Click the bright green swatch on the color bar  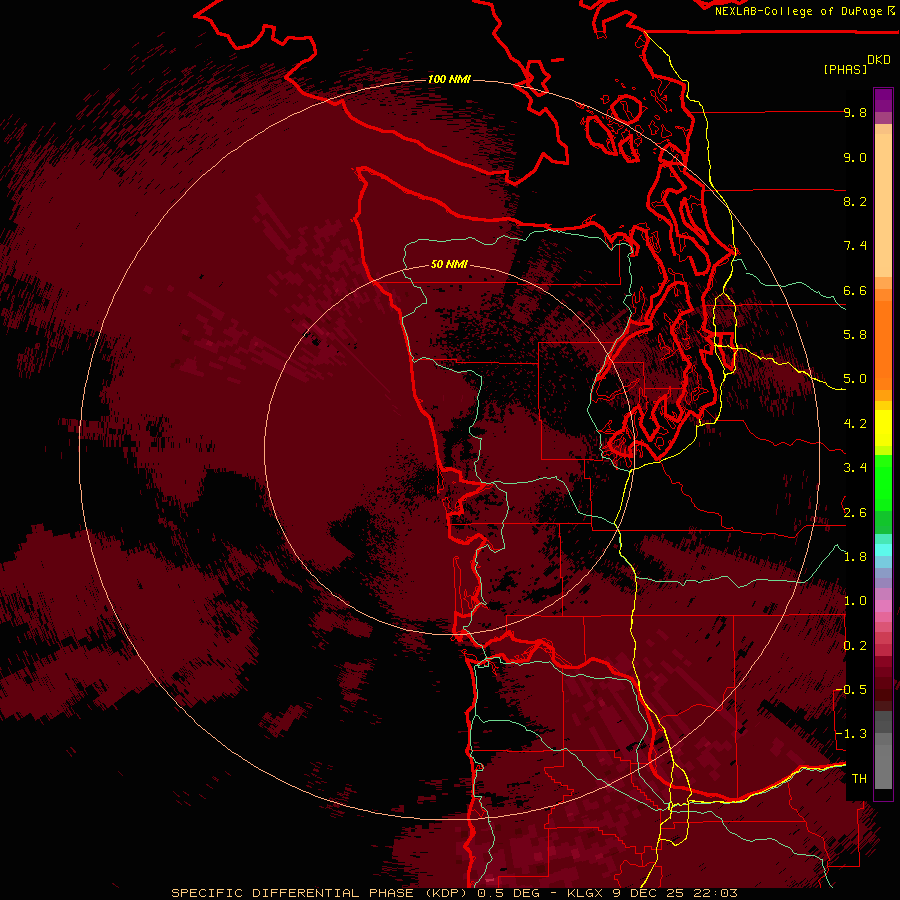883,482
